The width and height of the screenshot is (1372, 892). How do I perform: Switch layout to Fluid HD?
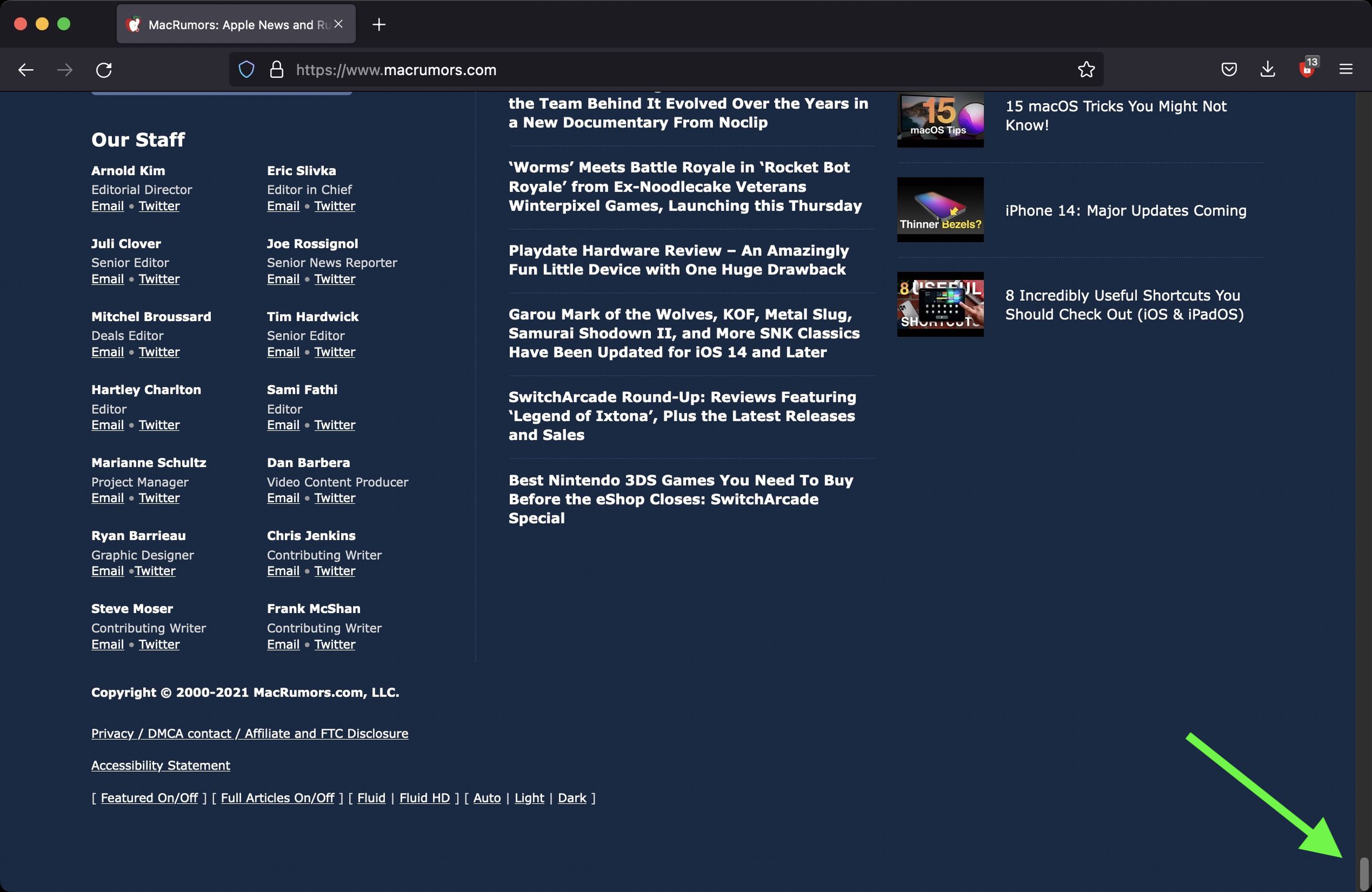point(424,798)
